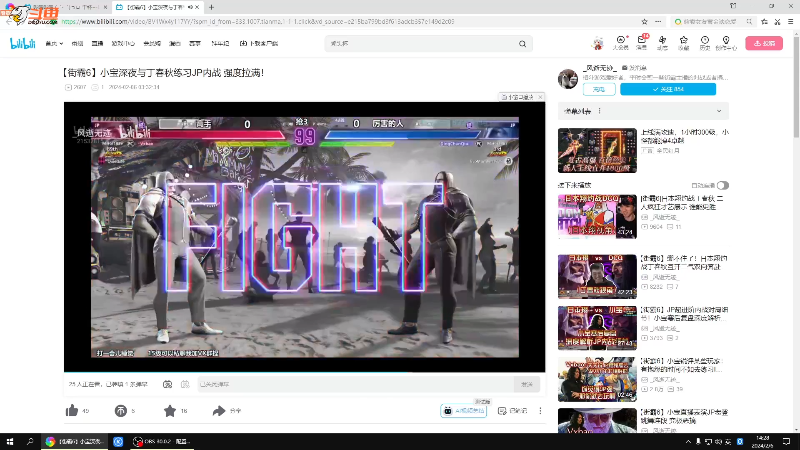800x450 pixels.
Task: Open the Windows Start button
Action: pyautogui.click(x=10, y=441)
